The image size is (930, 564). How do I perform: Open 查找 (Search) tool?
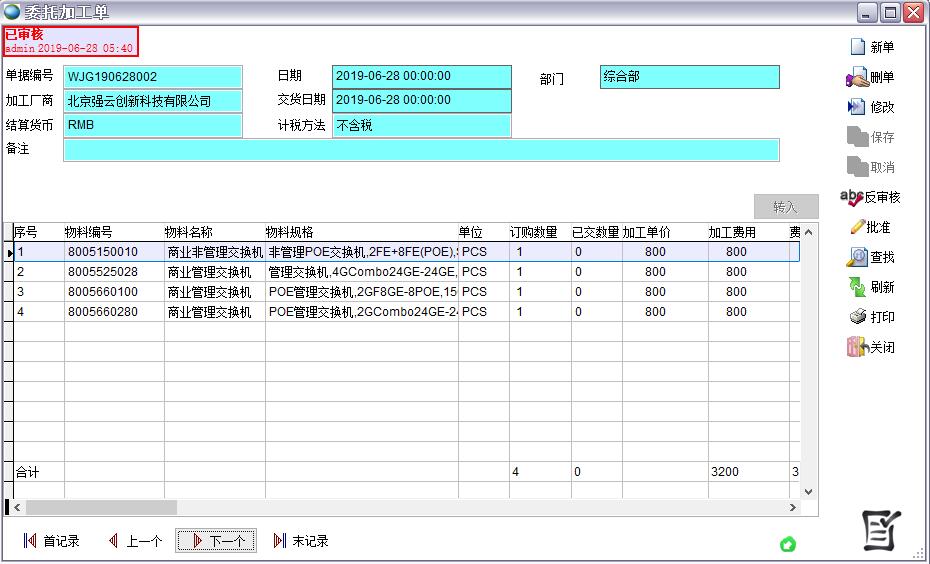coord(857,257)
